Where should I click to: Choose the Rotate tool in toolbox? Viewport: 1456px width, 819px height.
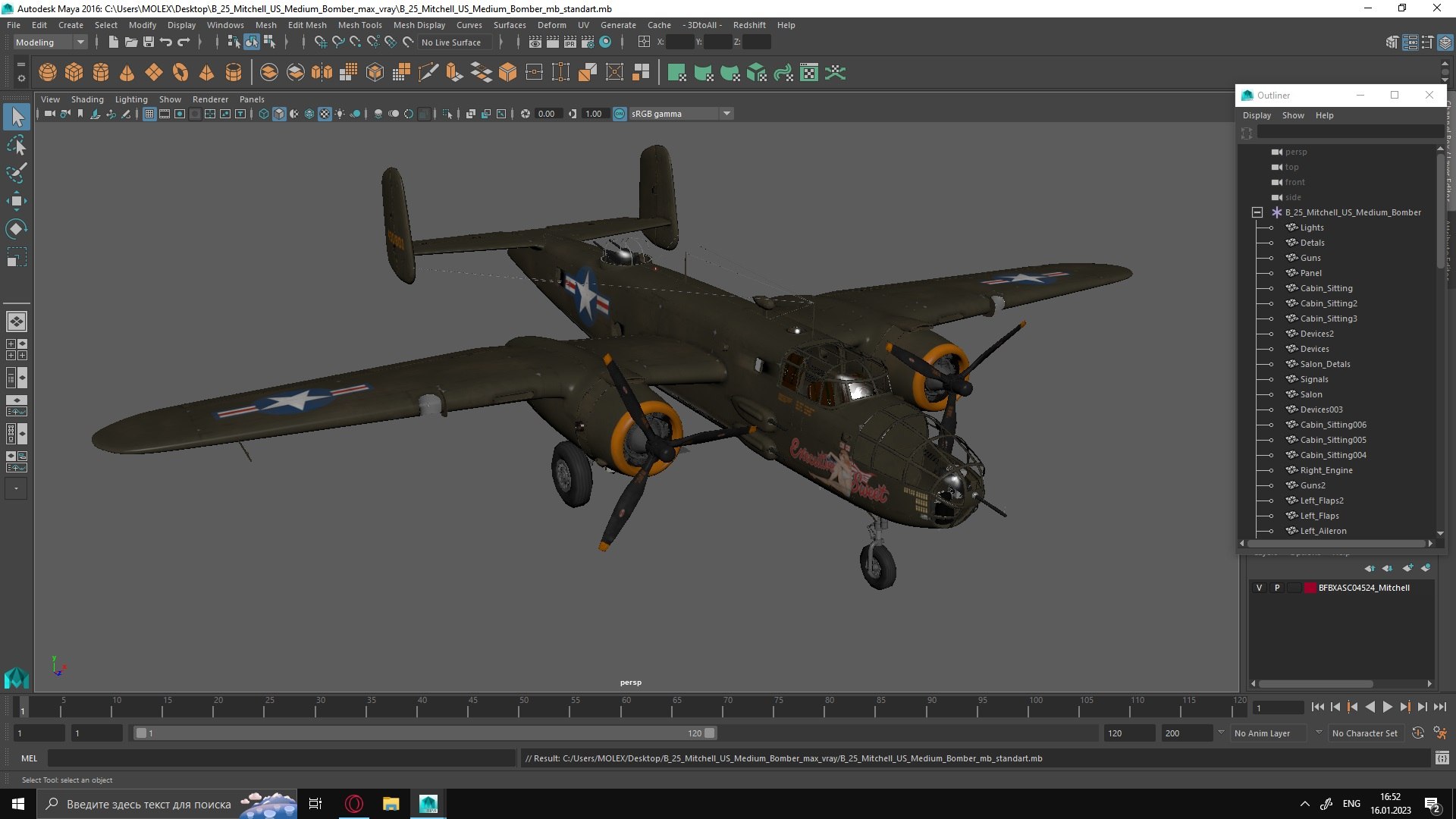pos(17,229)
